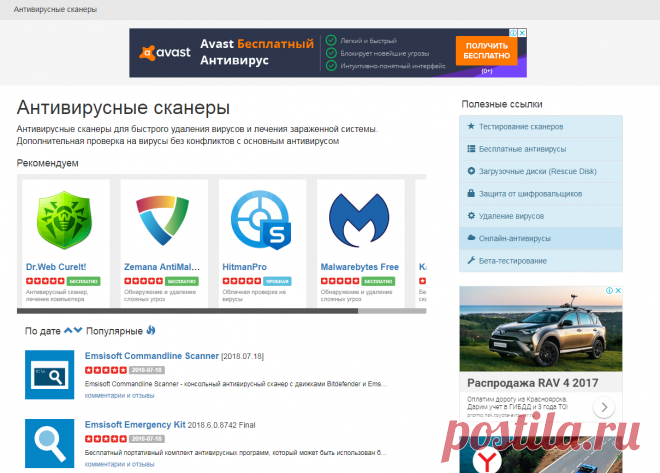Click the Yandex Y logo in bottom ad
This screenshot has height=473, width=660.
point(487,462)
